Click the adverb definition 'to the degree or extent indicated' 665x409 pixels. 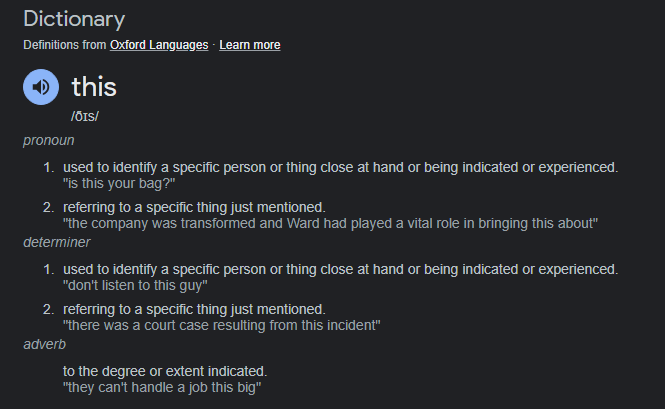click(x=165, y=371)
